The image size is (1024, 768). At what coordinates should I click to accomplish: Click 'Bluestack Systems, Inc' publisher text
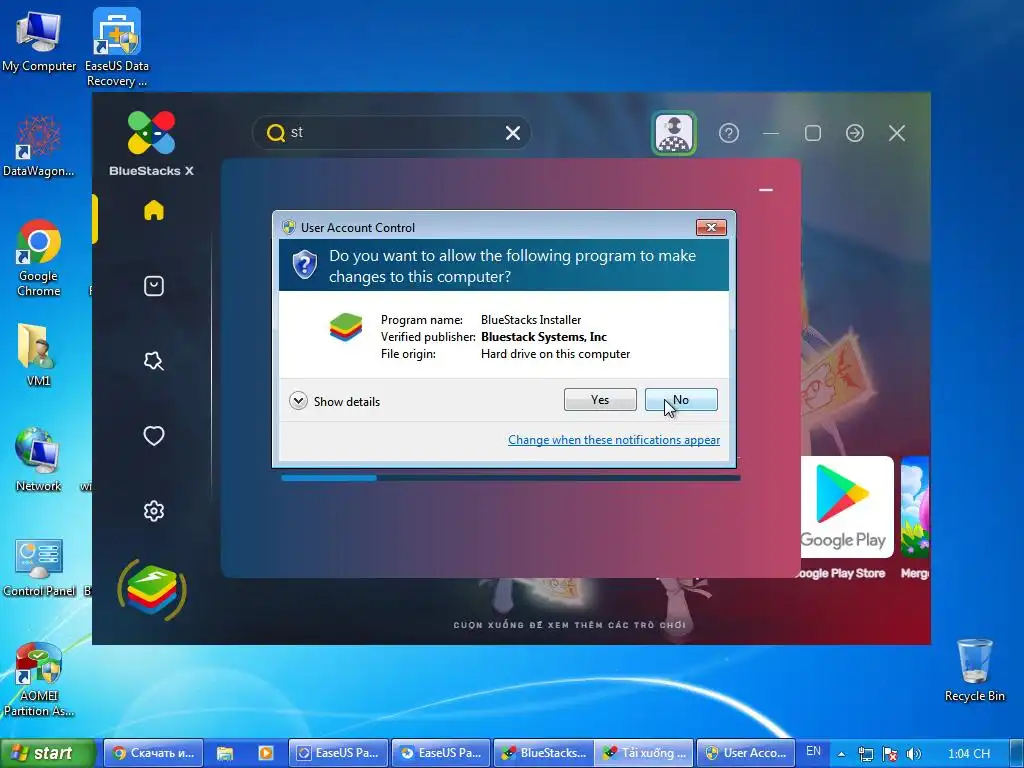coord(544,337)
